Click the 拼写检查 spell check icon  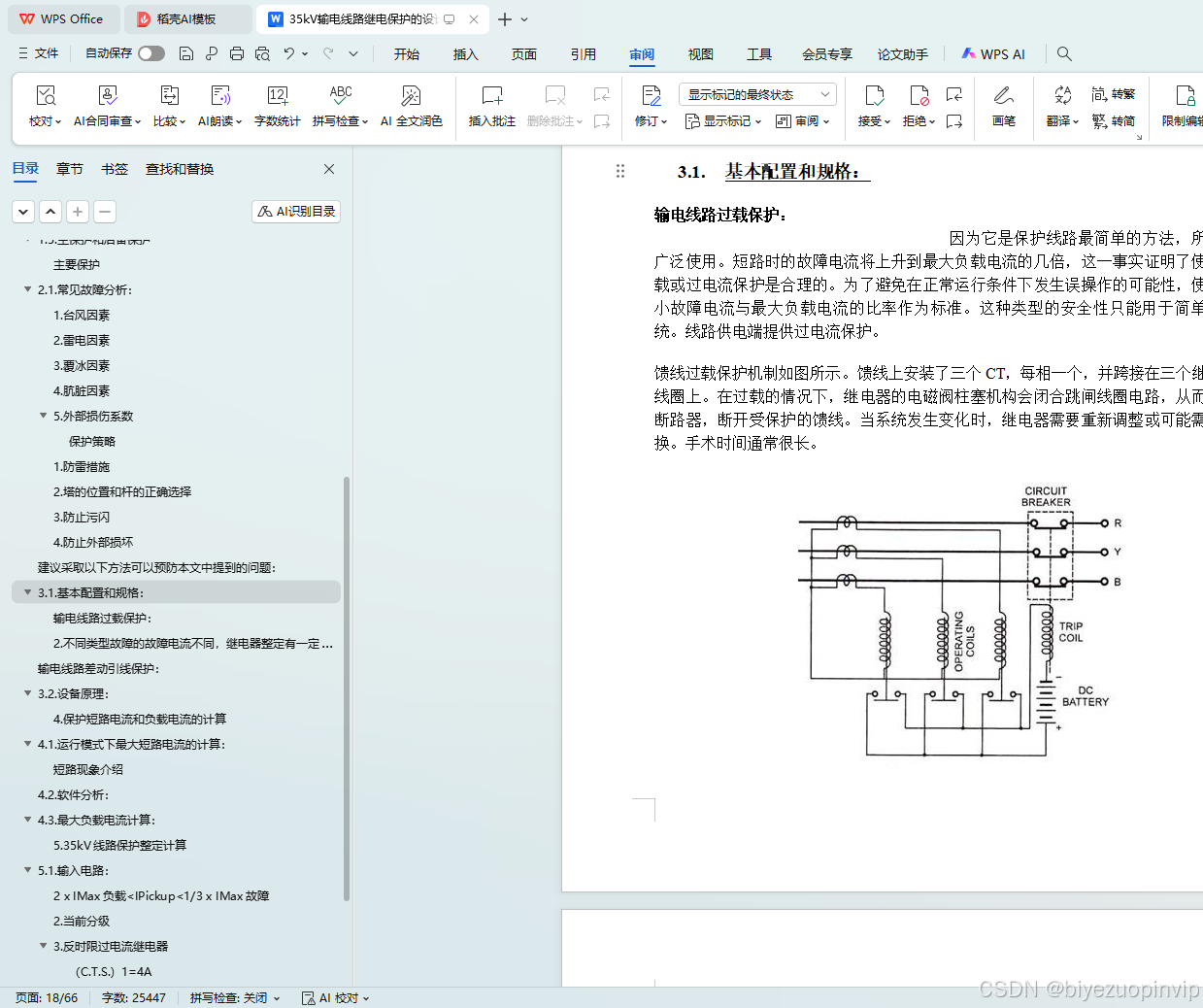(x=341, y=95)
